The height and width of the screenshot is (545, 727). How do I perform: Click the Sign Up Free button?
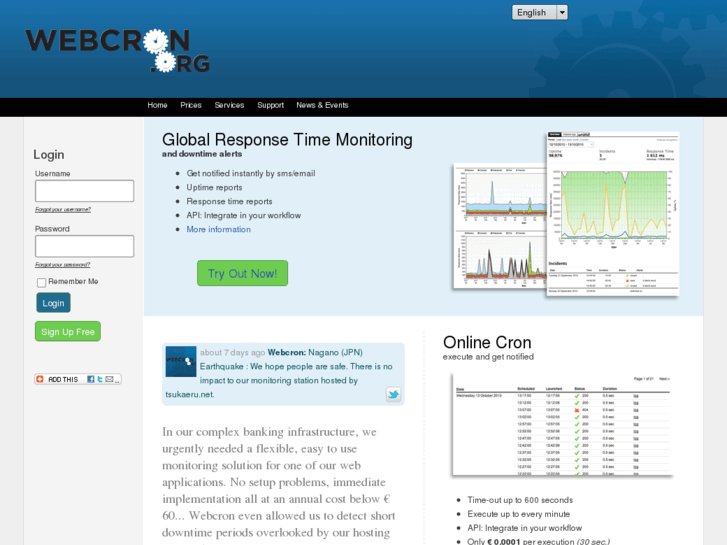coord(68,332)
